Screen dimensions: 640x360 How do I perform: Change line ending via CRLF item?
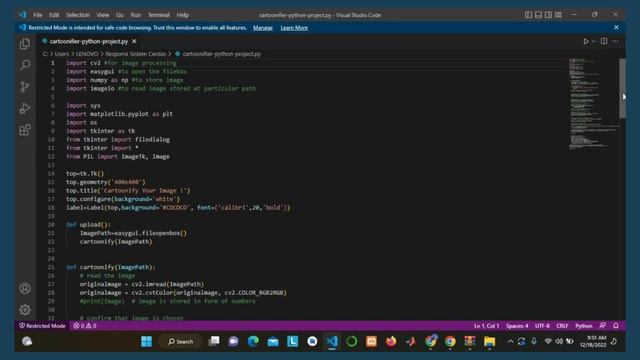coord(562,326)
